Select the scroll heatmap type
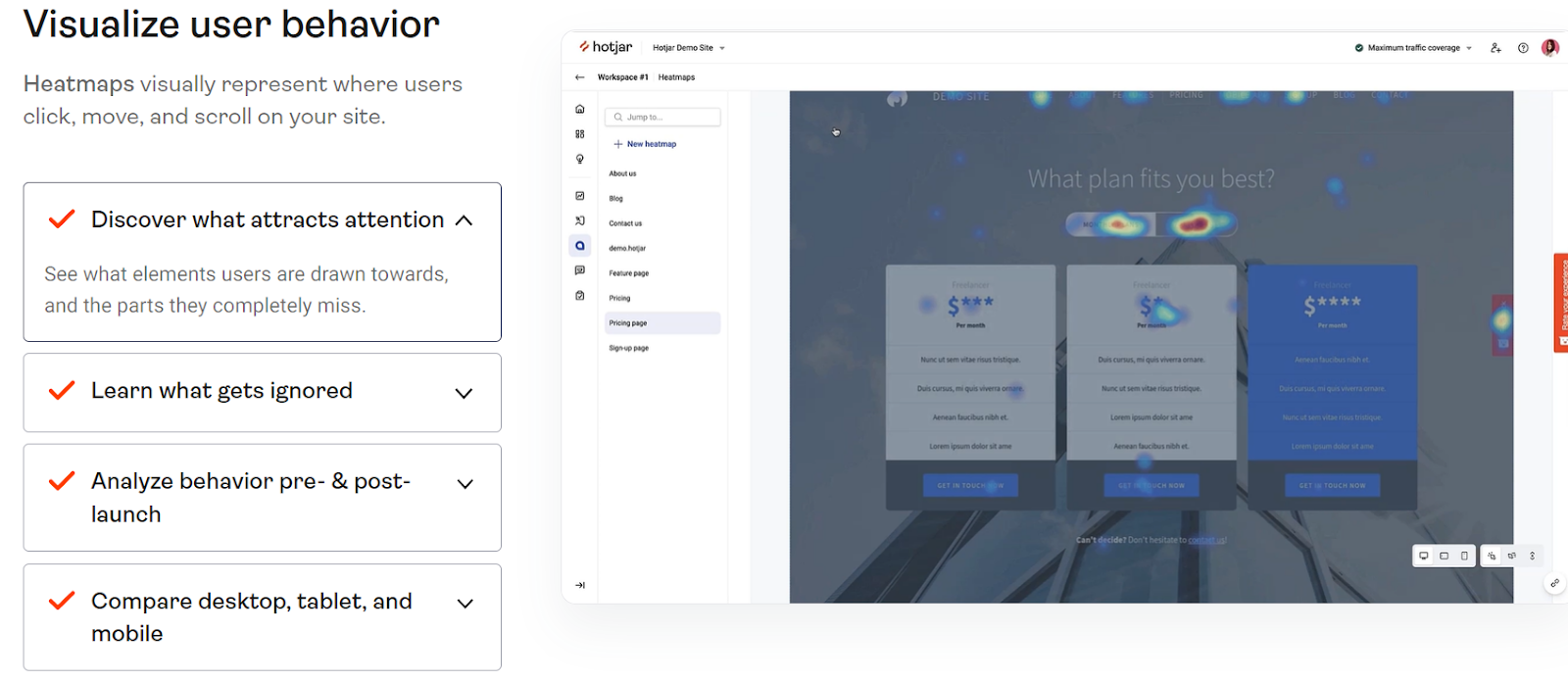Viewport: 1568px width, 681px height. [1533, 556]
